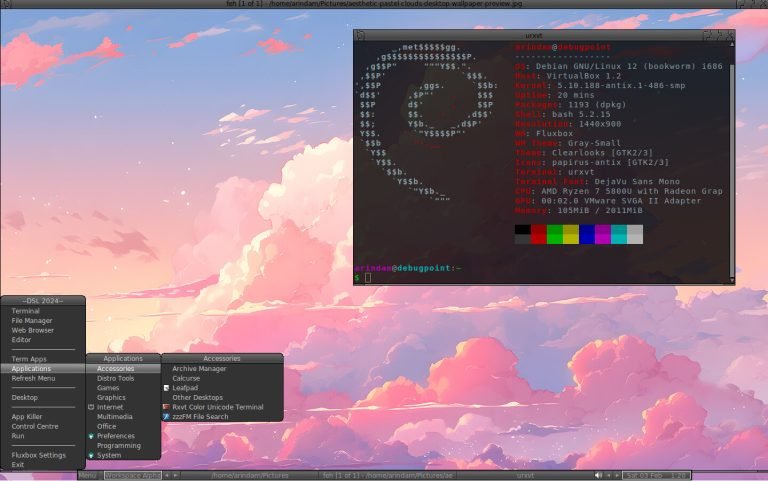Select the highlighted Accessories category
Image resolution: width=768 pixels, height=481 pixels.
[123, 369]
